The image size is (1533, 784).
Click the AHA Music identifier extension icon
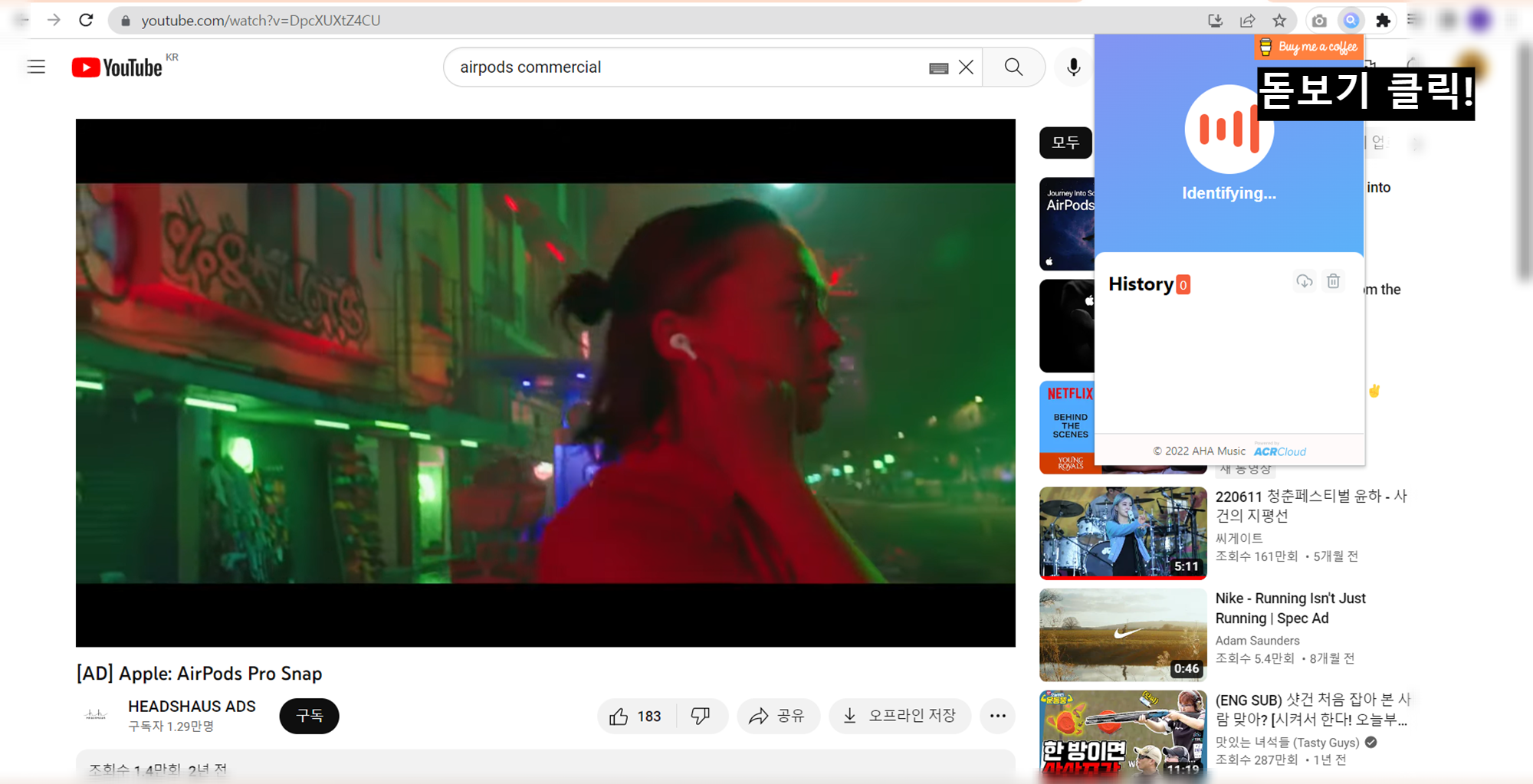pyautogui.click(x=1351, y=21)
